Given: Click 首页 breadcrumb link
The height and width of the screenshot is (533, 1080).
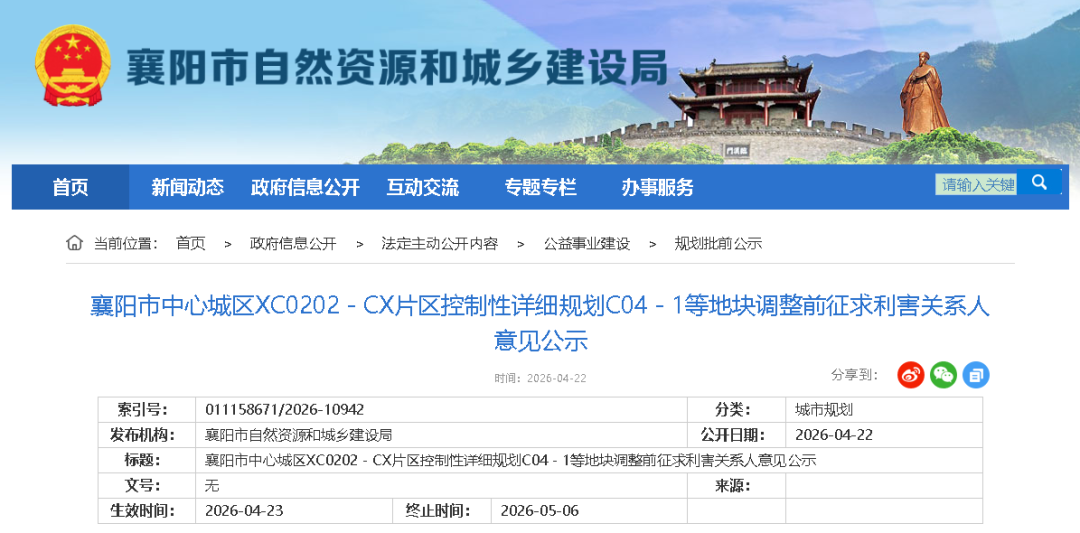Looking at the screenshot, I should point(190,243).
